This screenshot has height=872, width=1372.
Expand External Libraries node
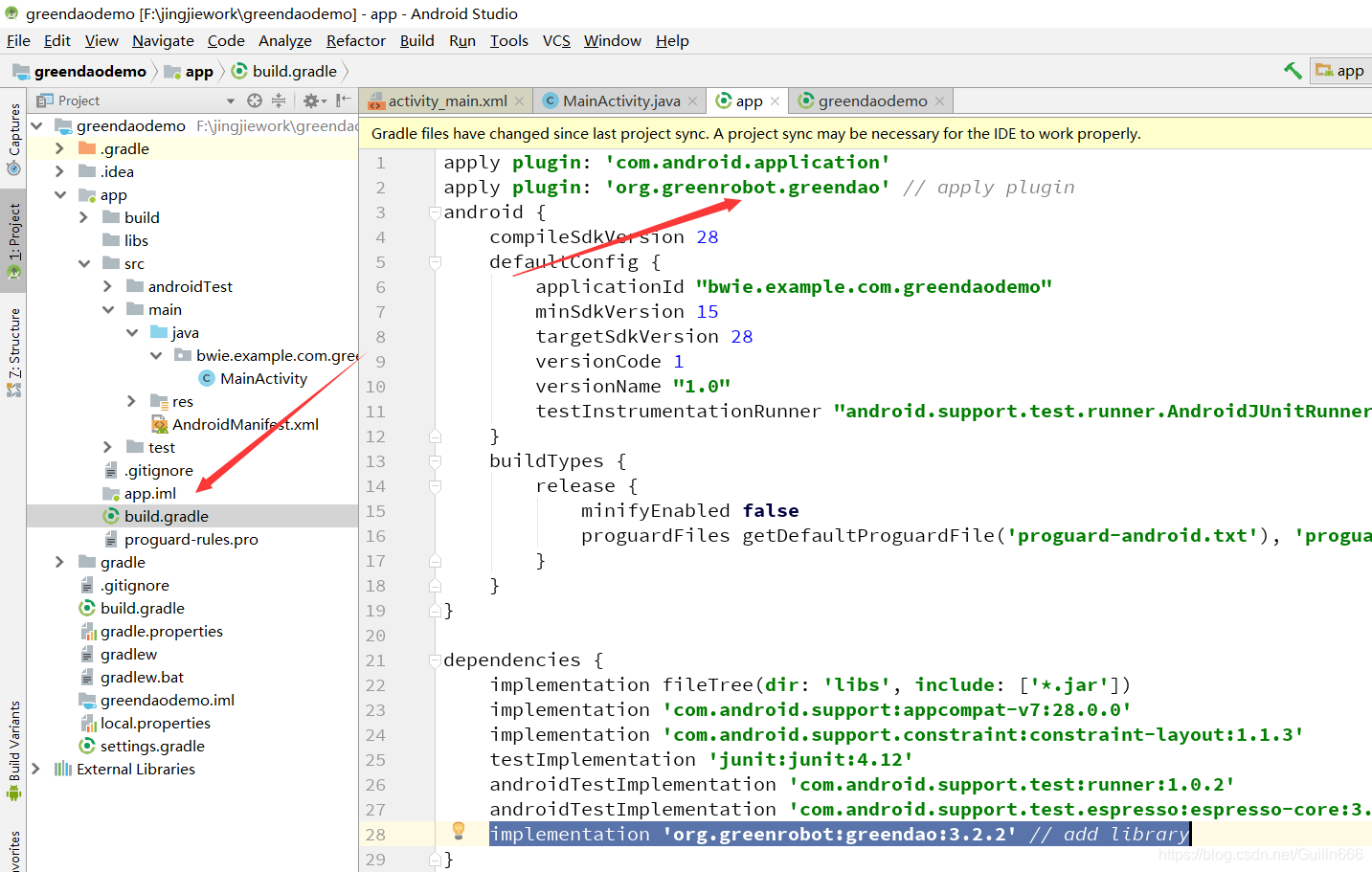tap(36, 769)
